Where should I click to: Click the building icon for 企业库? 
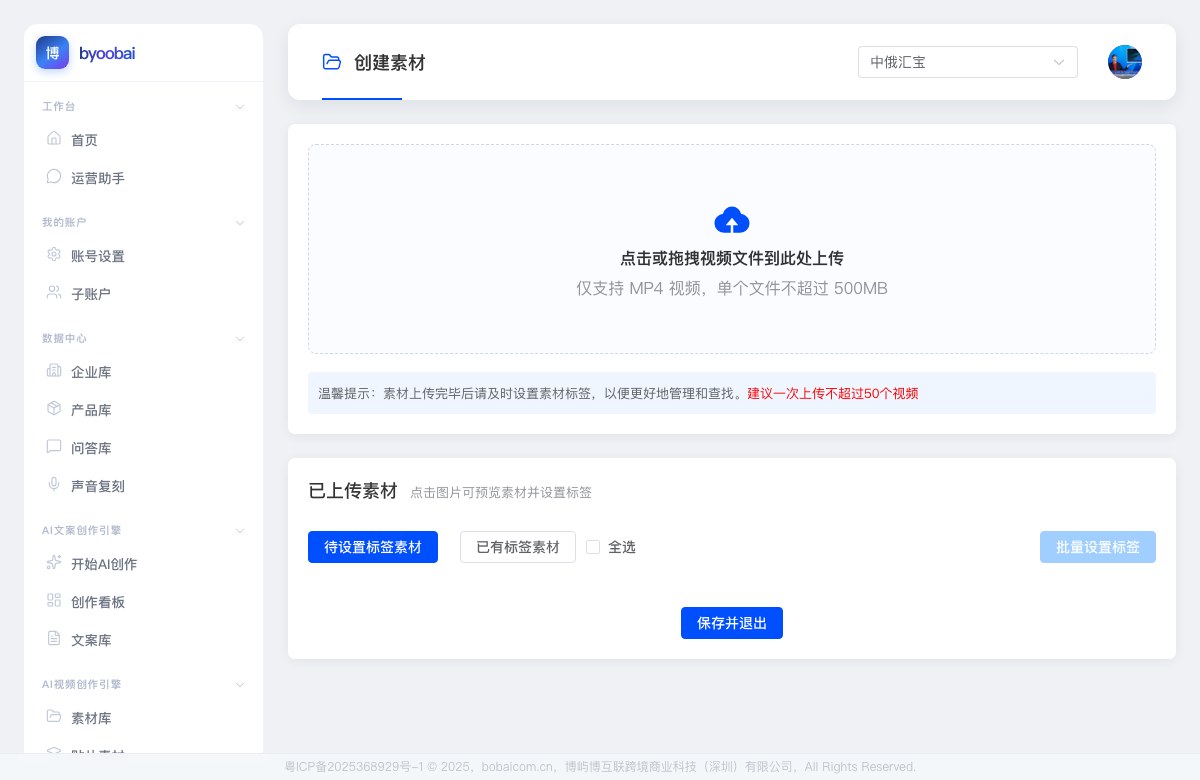pos(54,370)
